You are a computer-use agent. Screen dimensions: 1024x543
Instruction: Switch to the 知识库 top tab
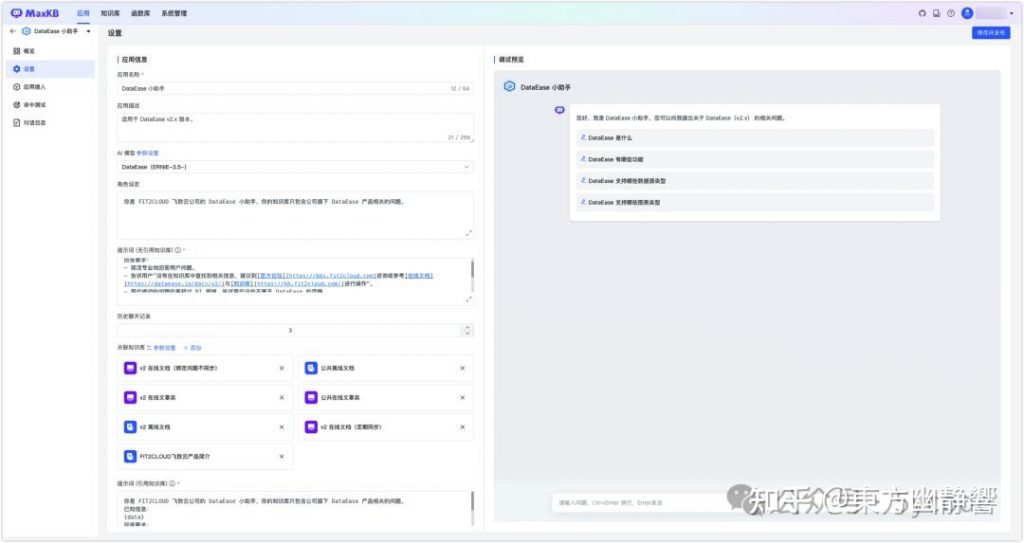click(x=110, y=13)
